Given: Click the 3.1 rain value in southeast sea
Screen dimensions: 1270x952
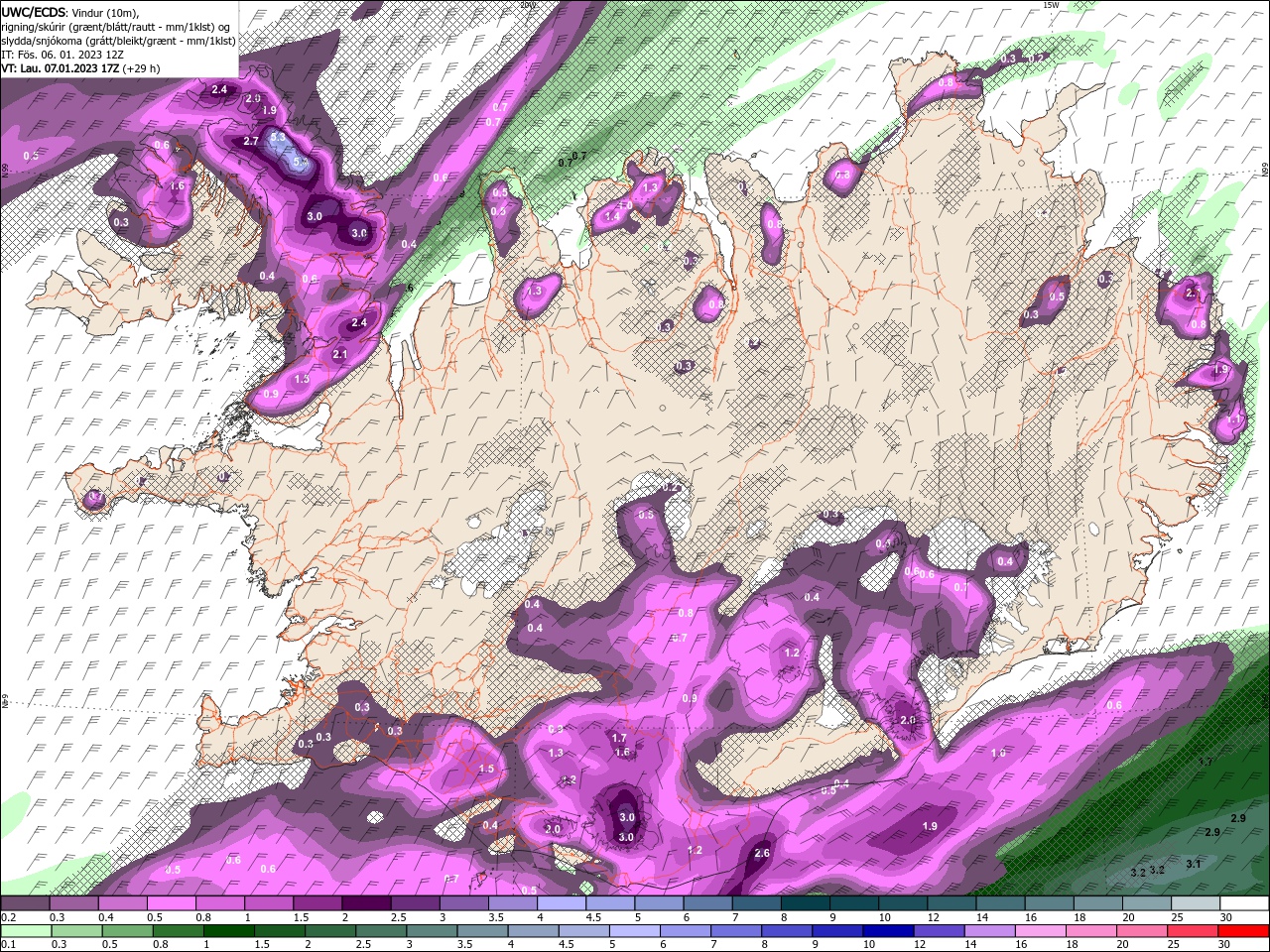Looking at the screenshot, I should 1194,865.
